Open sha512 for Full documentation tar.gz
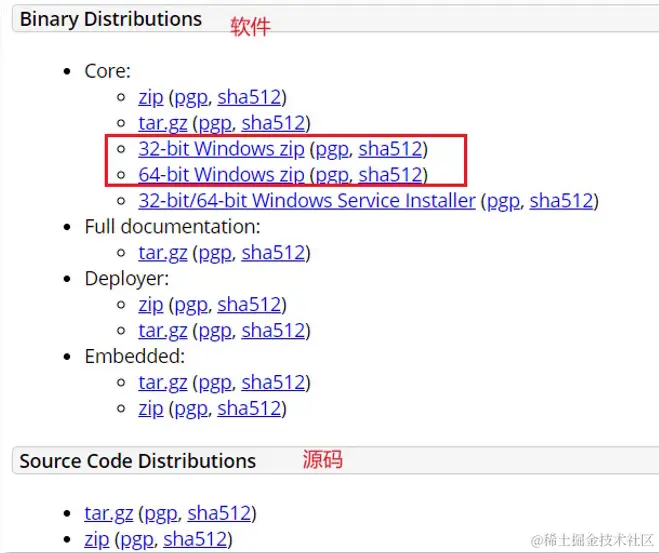The width and height of the screenshot is (659, 553). [273, 253]
